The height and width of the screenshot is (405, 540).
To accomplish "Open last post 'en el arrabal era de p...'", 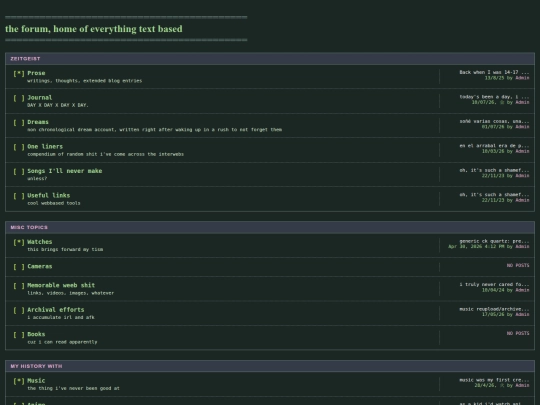I will 494,146.
